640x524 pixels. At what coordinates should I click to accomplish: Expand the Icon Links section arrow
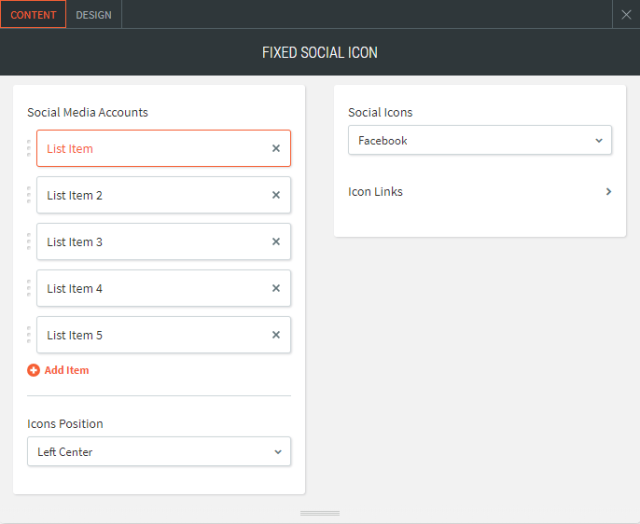pyautogui.click(x=608, y=192)
